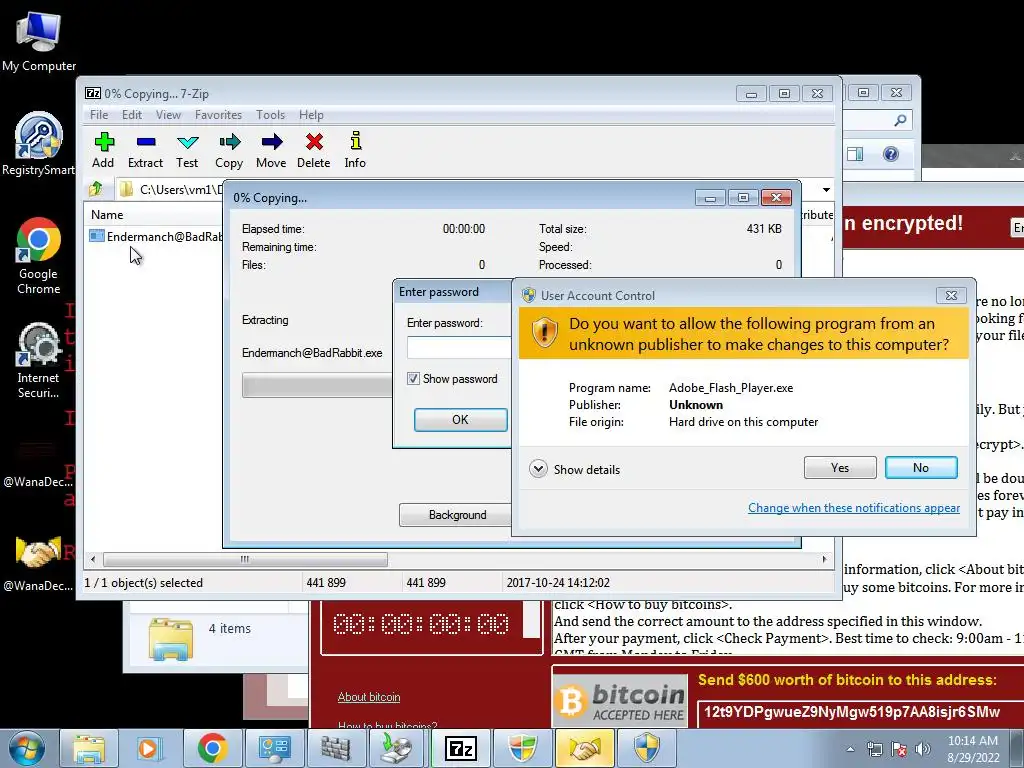Click the extraction progress bar

tap(317, 385)
